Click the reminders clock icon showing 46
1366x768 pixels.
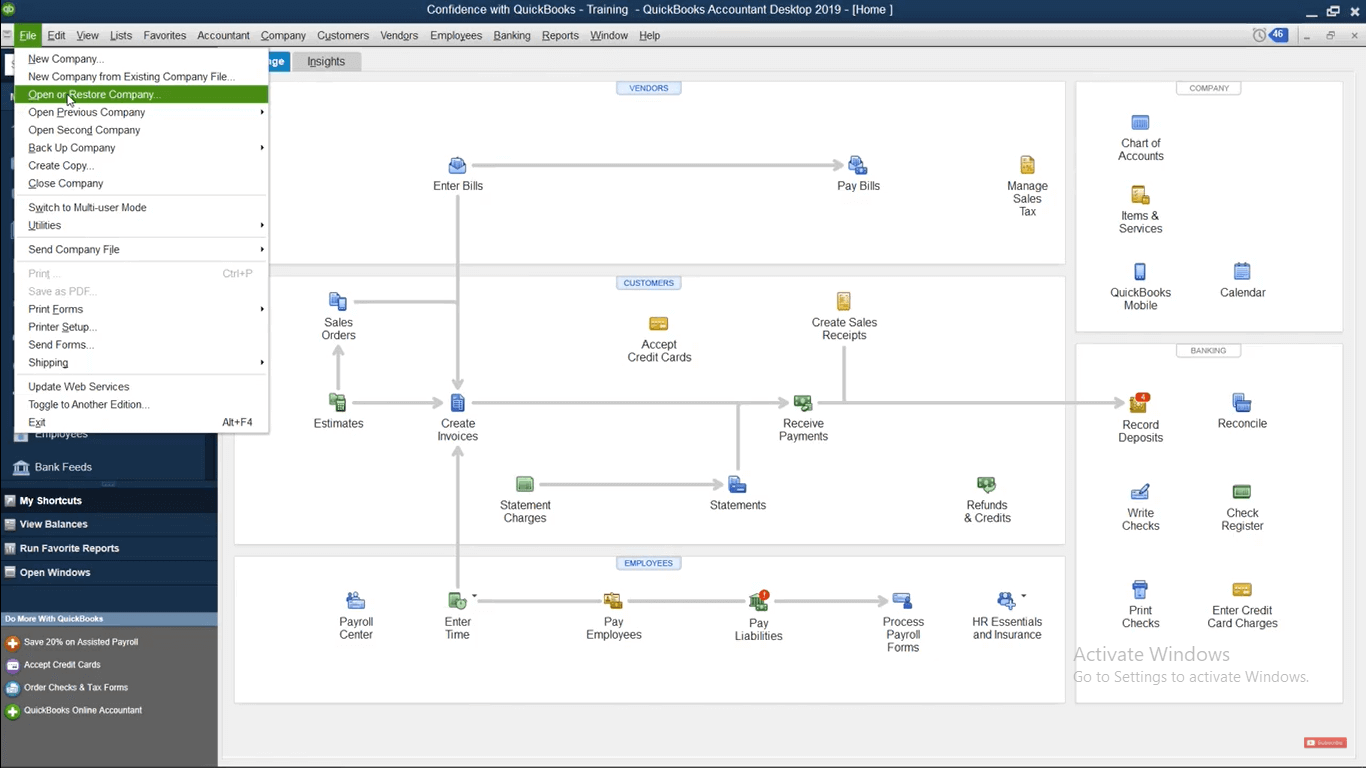point(1270,35)
